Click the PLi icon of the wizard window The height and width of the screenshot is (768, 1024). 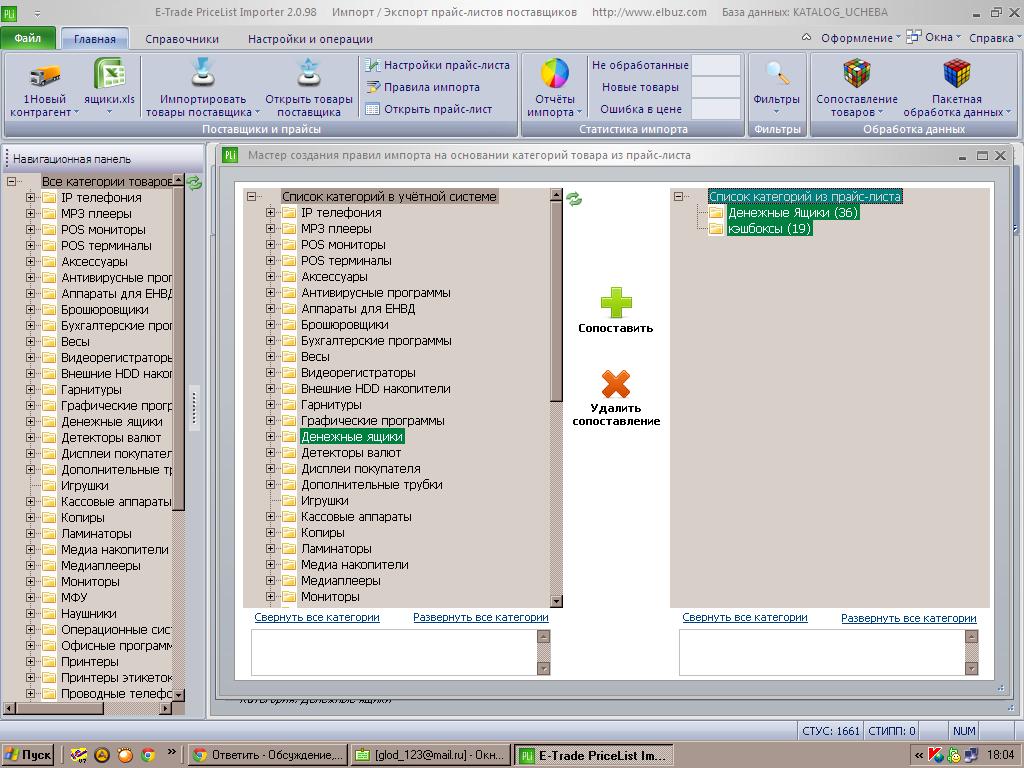click(x=230, y=155)
